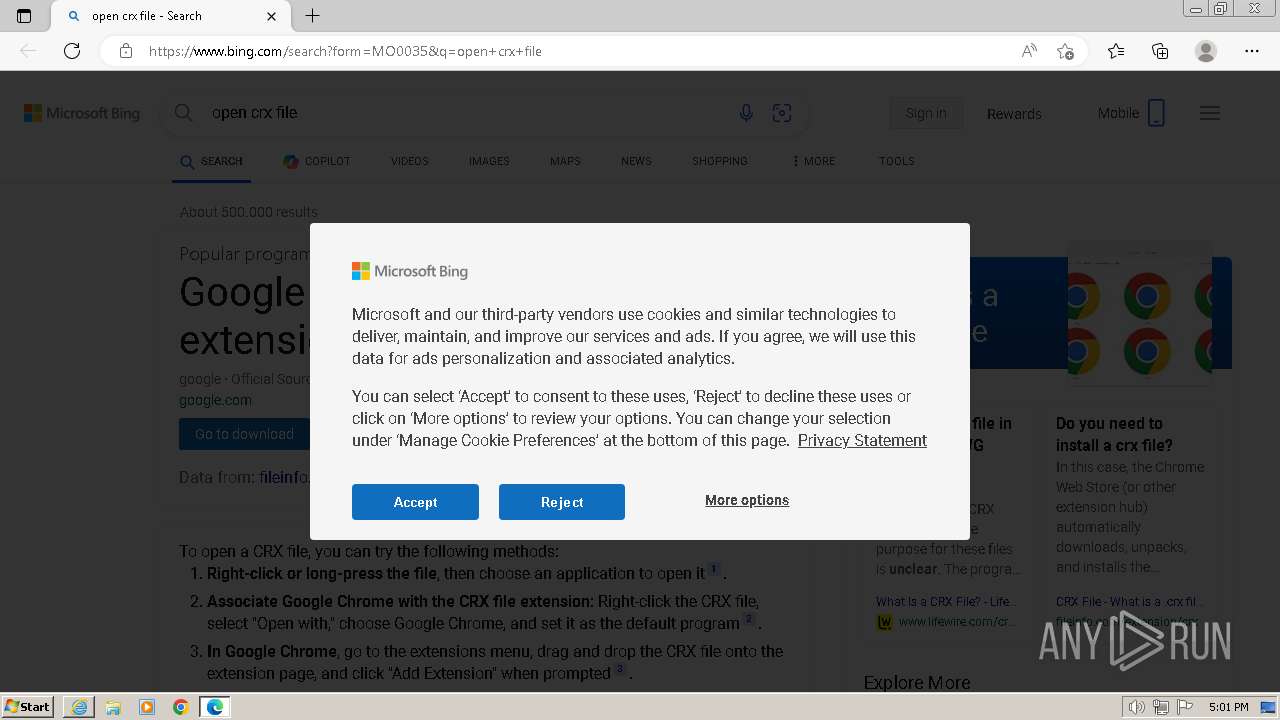Select the SEARCH tab

point(212,161)
